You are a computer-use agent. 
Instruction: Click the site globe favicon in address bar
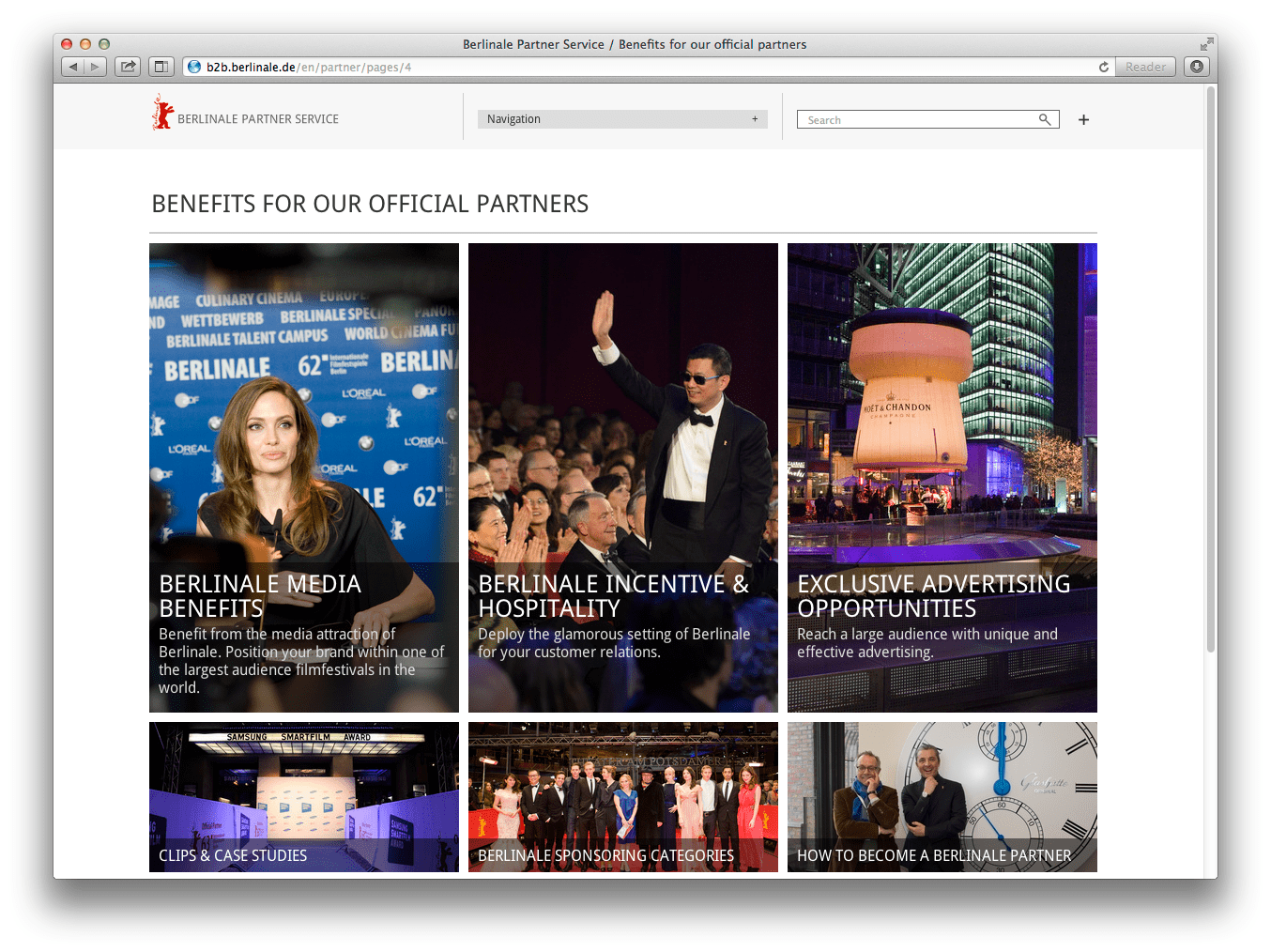(x=194, y=67)
